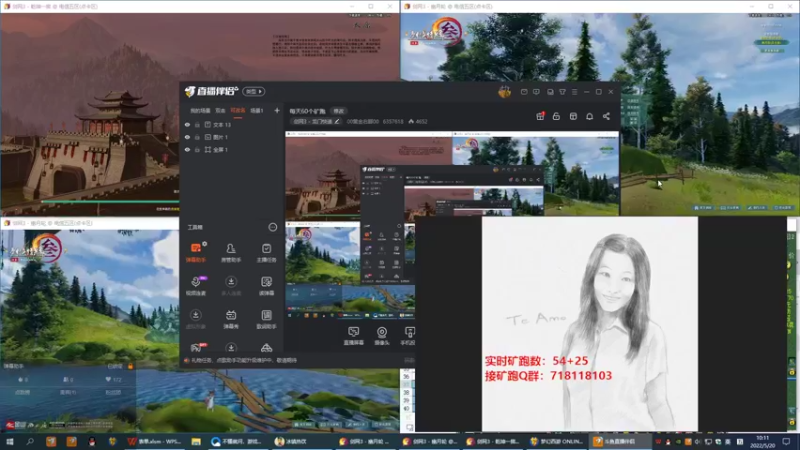Click the taskbar clock showing 10:11
The image size is (800, 450).
[x=762, y=441]
